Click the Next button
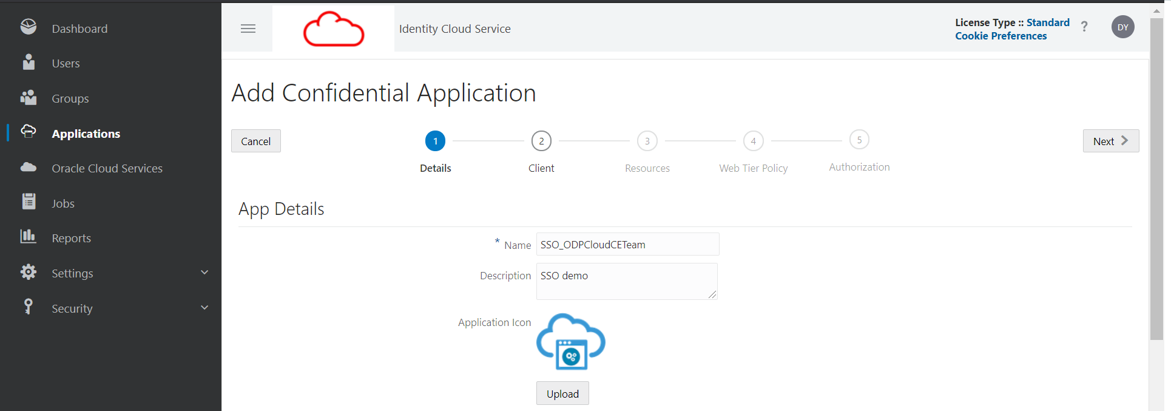Viewport: 1171px width, 411px height. click(x=1111, y=141)
